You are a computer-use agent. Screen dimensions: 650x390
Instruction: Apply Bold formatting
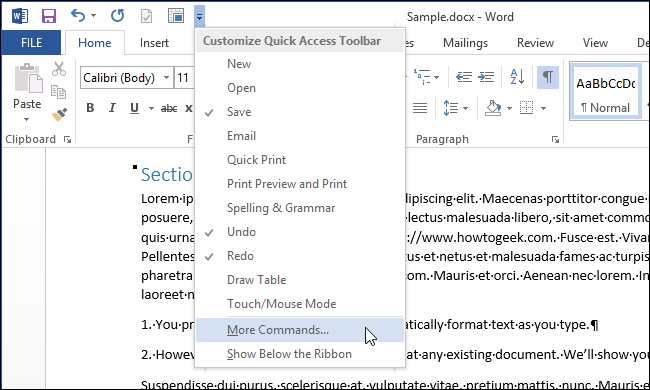pyautogui.click(x=90, y=108)
